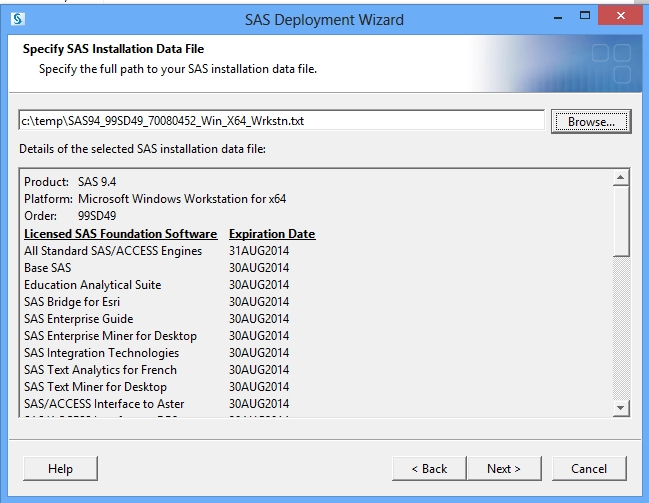649x503 pixels.
Task: Select the 'Product: SAS 9.4' line
Action: coord(70,182)
